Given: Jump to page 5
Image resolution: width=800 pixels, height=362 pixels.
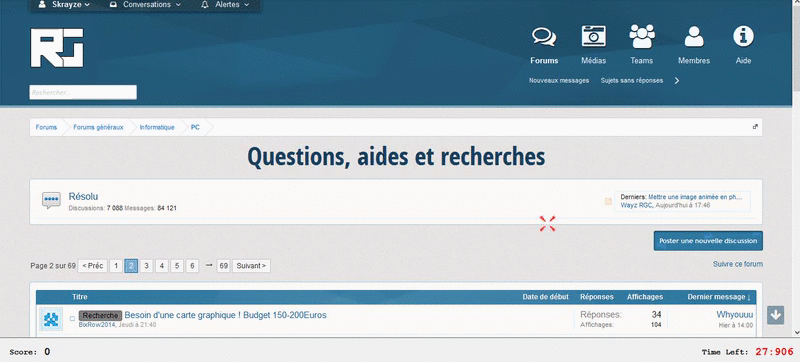Looking at the screenshot, I should click(177, 266).
